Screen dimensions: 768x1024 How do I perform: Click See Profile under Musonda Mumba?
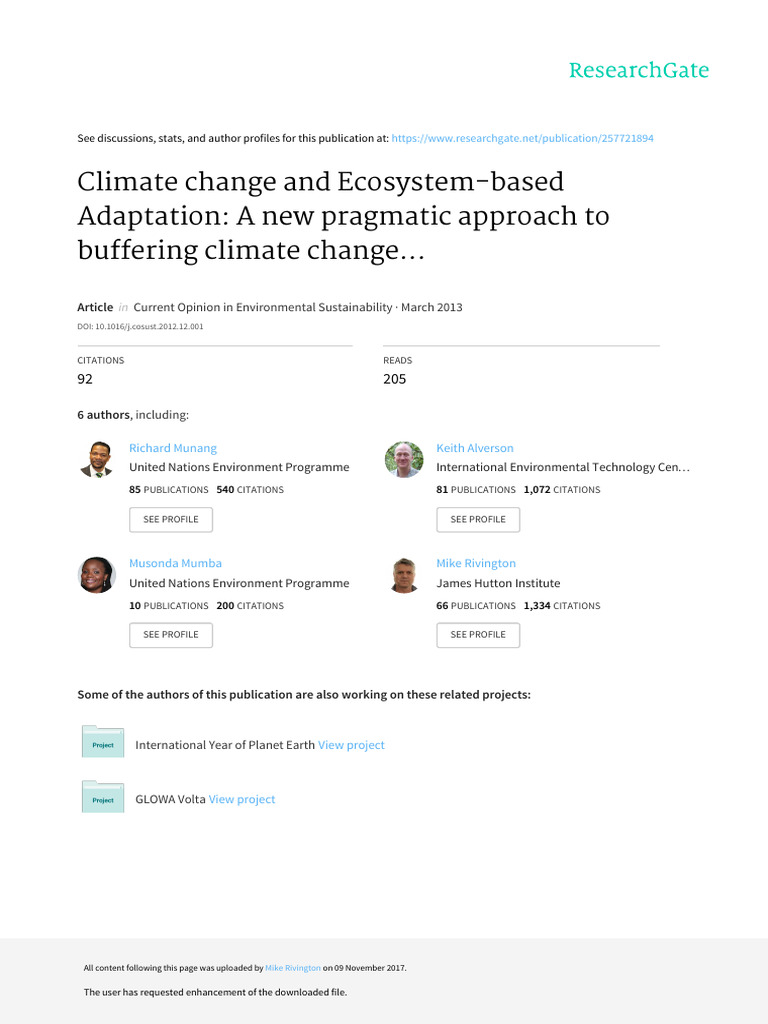[170, 635]
